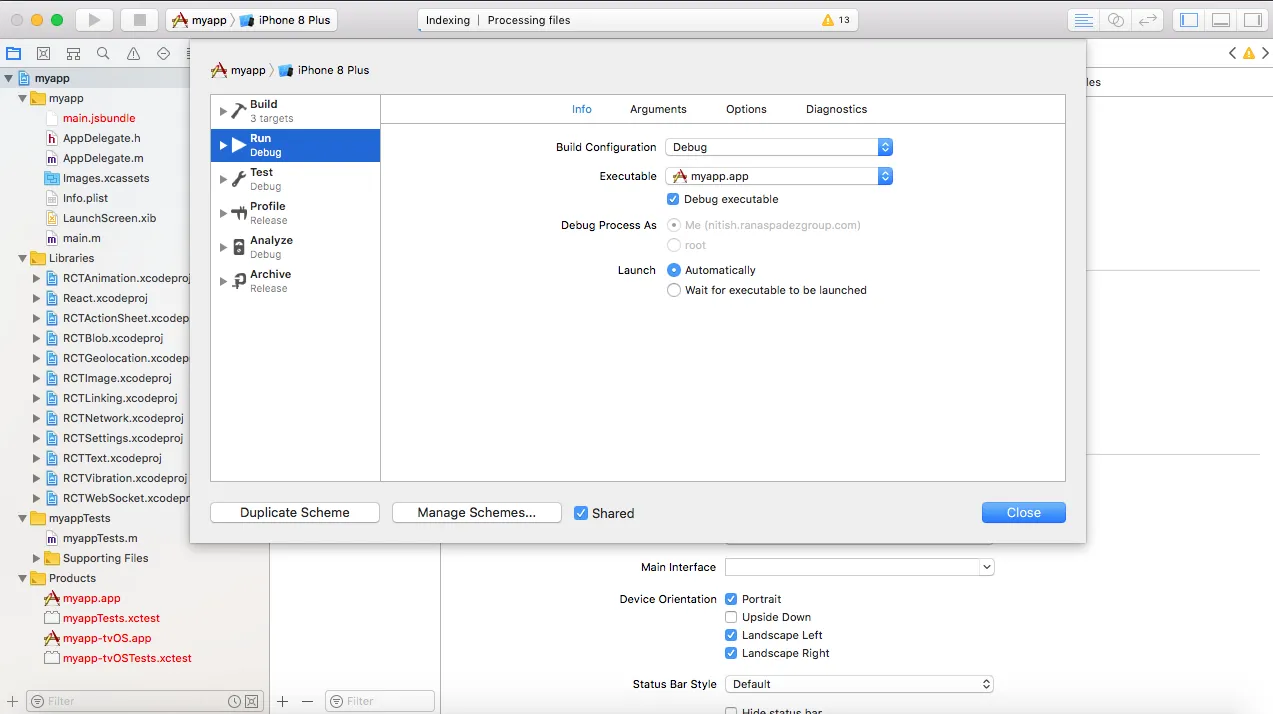
Task: Open the Build Configuration Debug dropdown
Action: (779, 147)
